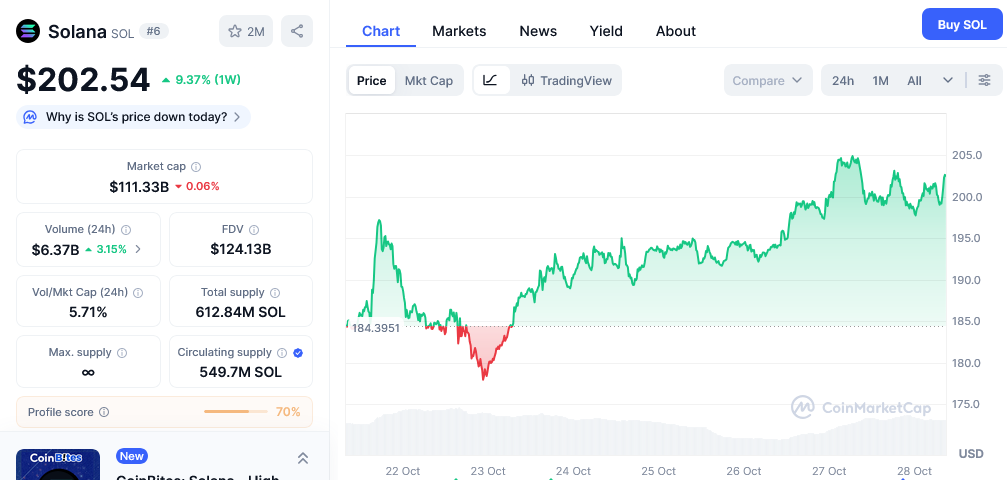Screen dimensions: 1007x480
Task: Open the Compare dropdown
Action: [768, 80]
